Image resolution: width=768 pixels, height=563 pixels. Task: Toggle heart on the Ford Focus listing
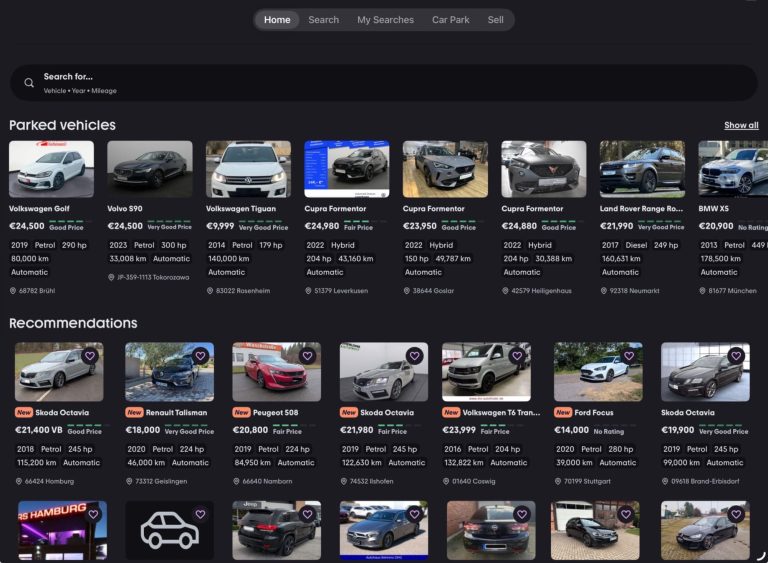(x=629, y=355)
